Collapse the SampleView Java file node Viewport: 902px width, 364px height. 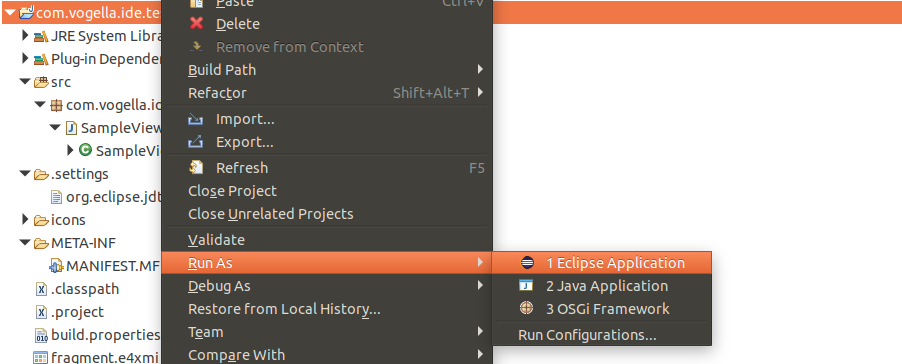coord(55,128)
